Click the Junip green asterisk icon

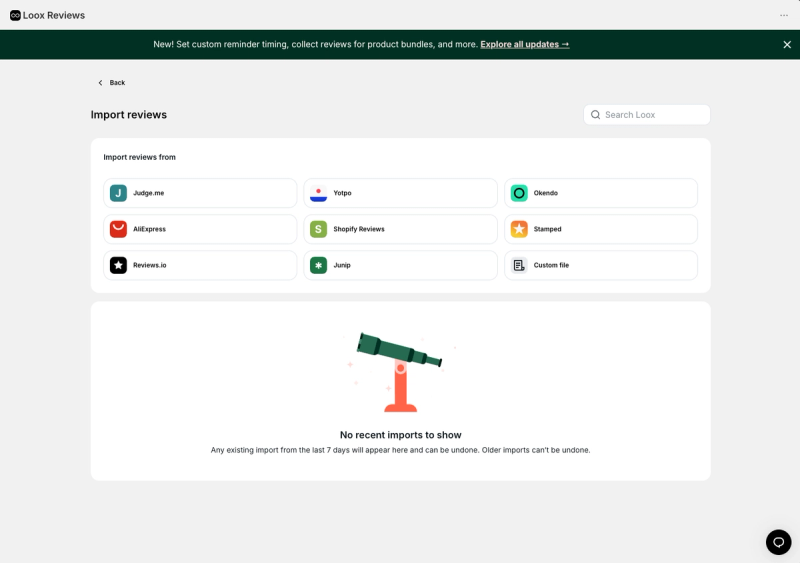click(x=318, y=265)
